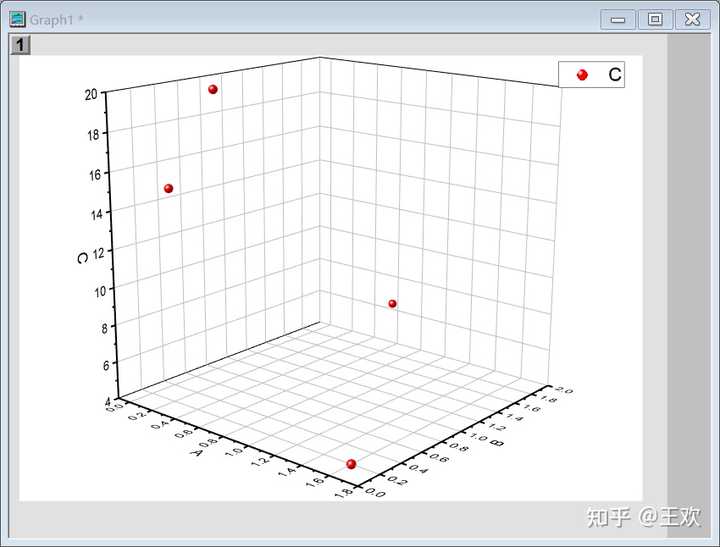This screenshot has height=547, width=720.
Task: Click the C axis tick label 8
Action: tap(105, 328)
